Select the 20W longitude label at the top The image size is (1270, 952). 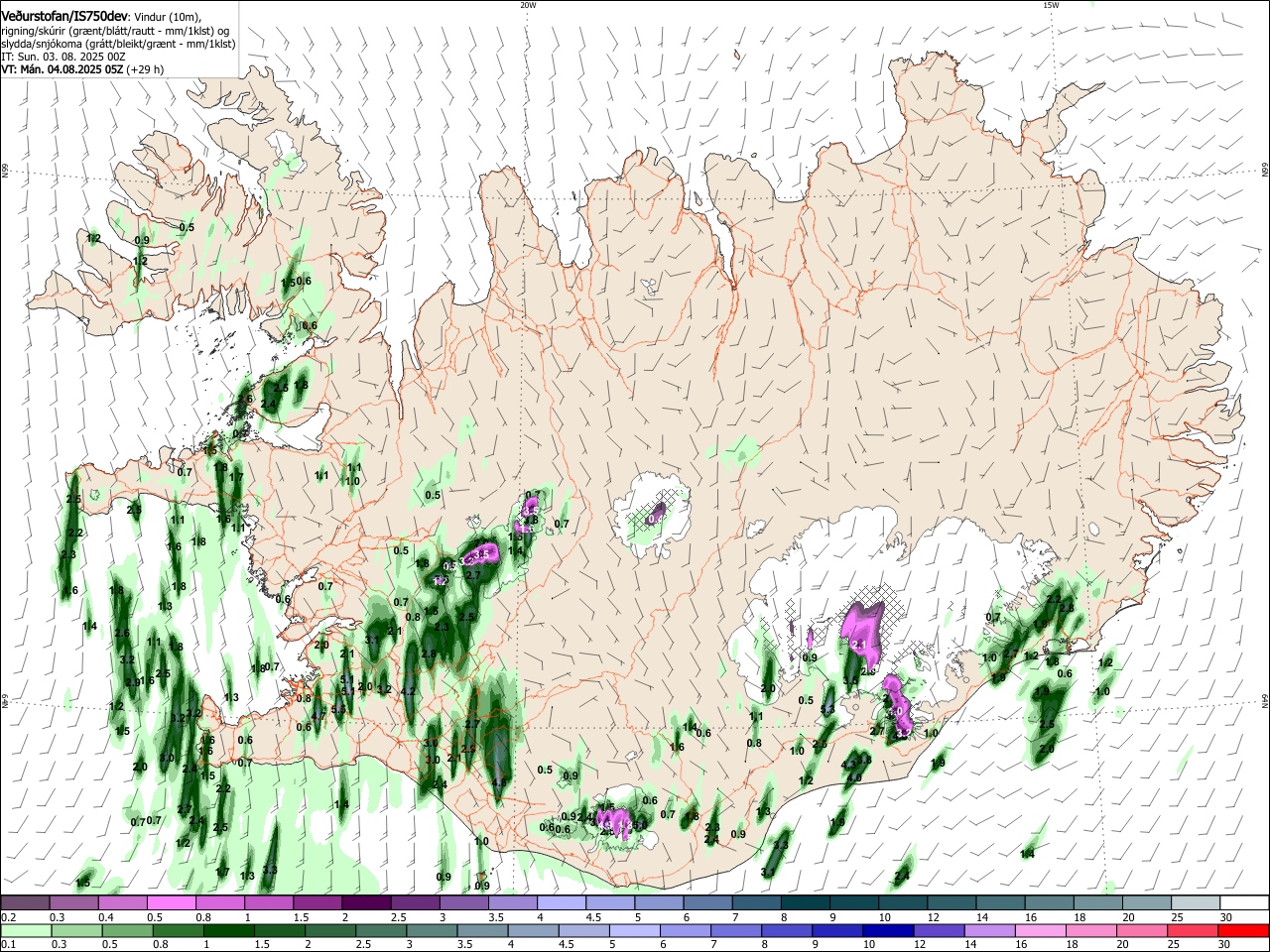[528, 5]
